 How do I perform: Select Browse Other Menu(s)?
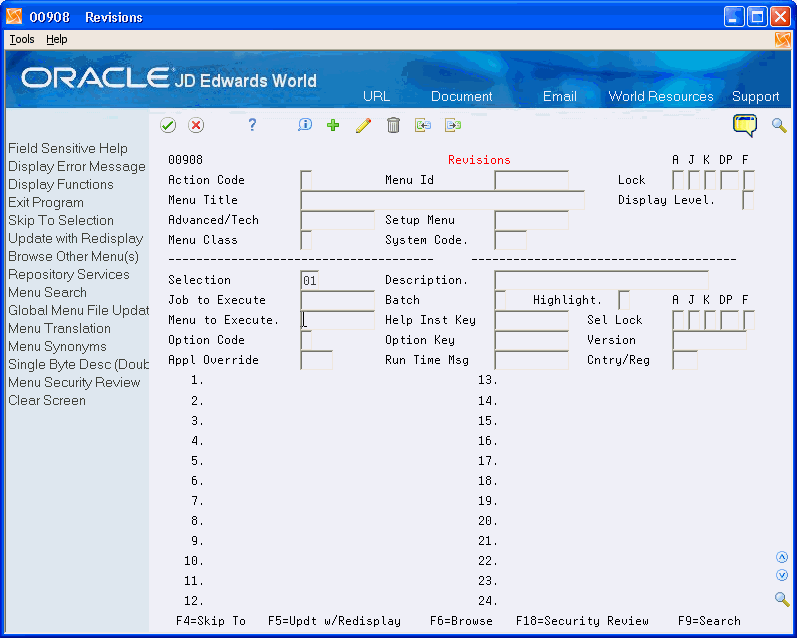coord(73,256)
